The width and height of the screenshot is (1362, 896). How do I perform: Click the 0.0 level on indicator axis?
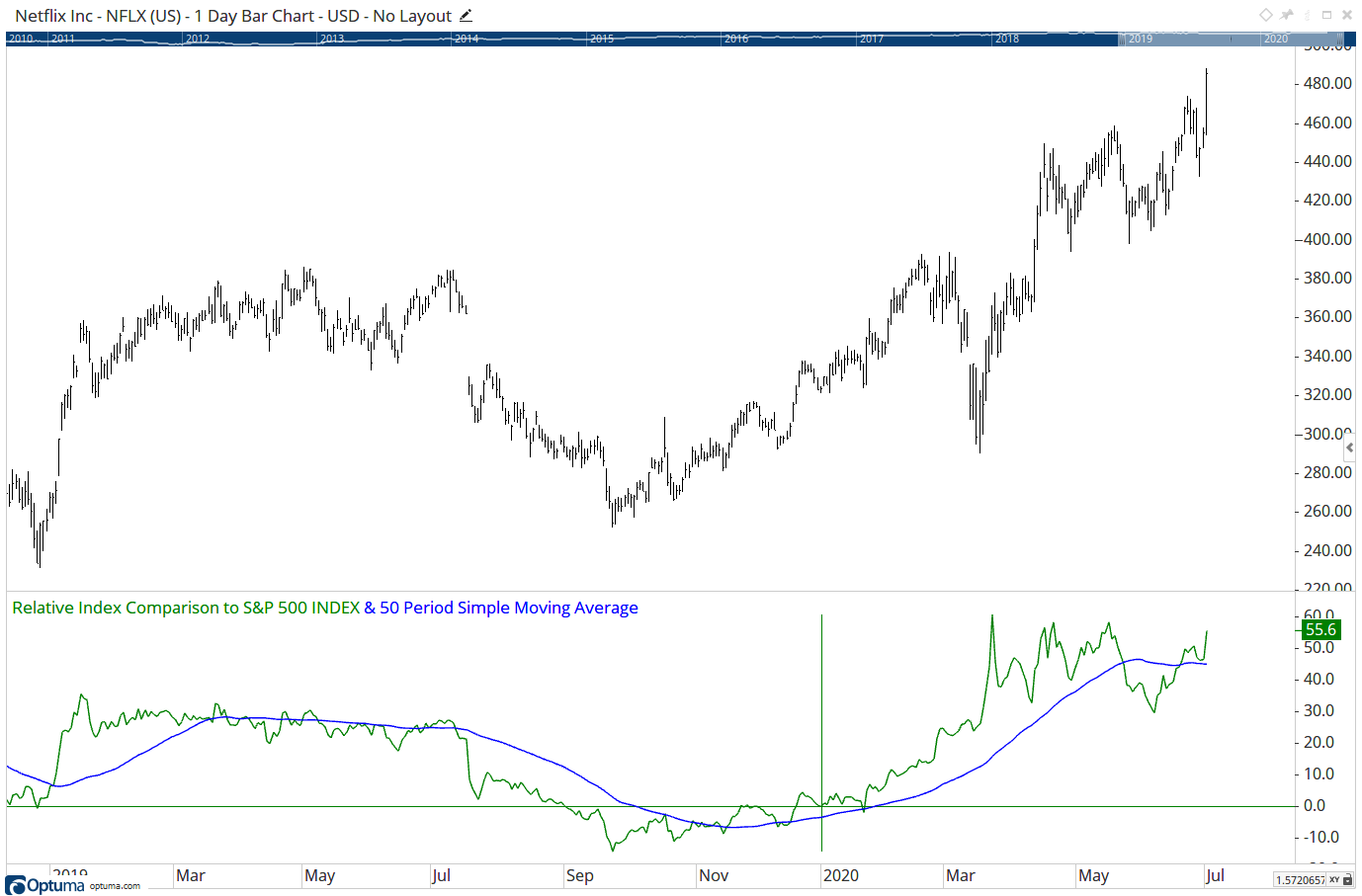click(1315, 805)
